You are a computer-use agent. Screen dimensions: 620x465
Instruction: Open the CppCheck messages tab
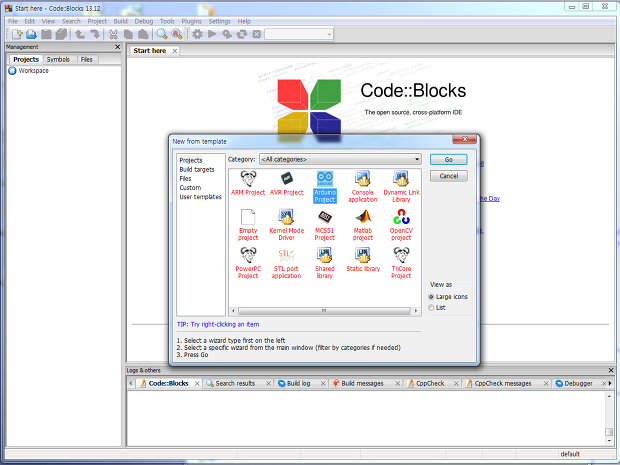point(503,384)
